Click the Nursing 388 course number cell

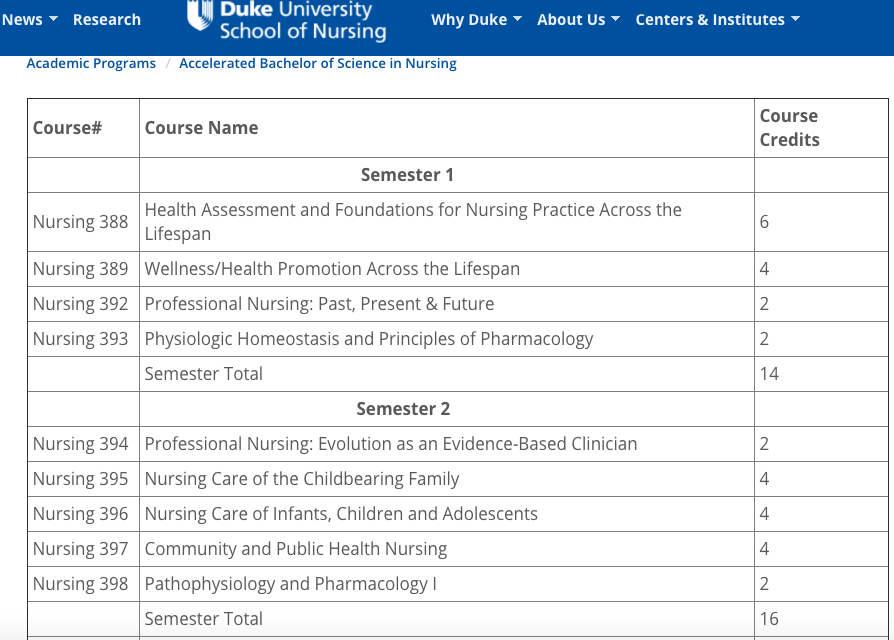click(81, 222)
